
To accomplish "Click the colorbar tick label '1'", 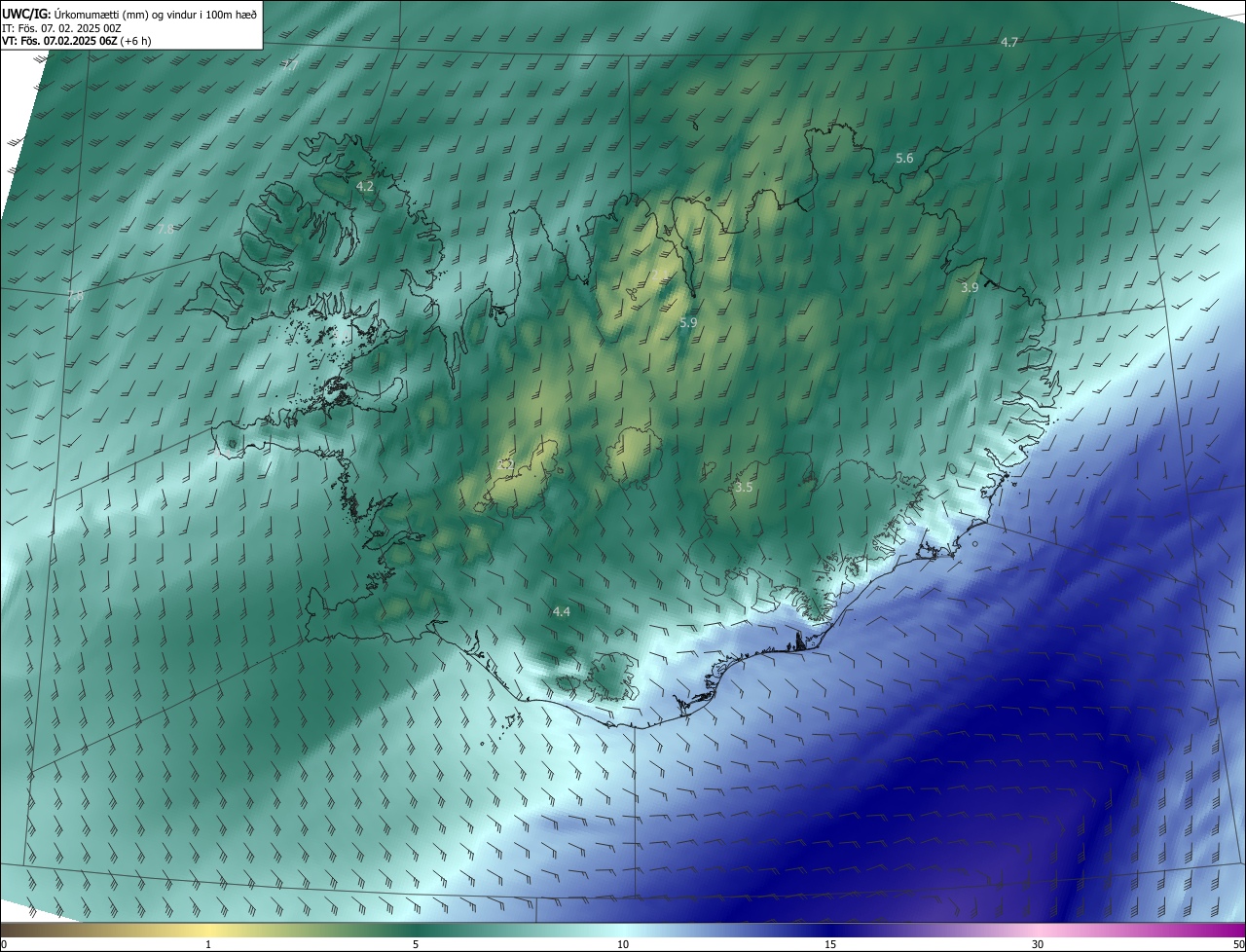I will click(208, 944).
